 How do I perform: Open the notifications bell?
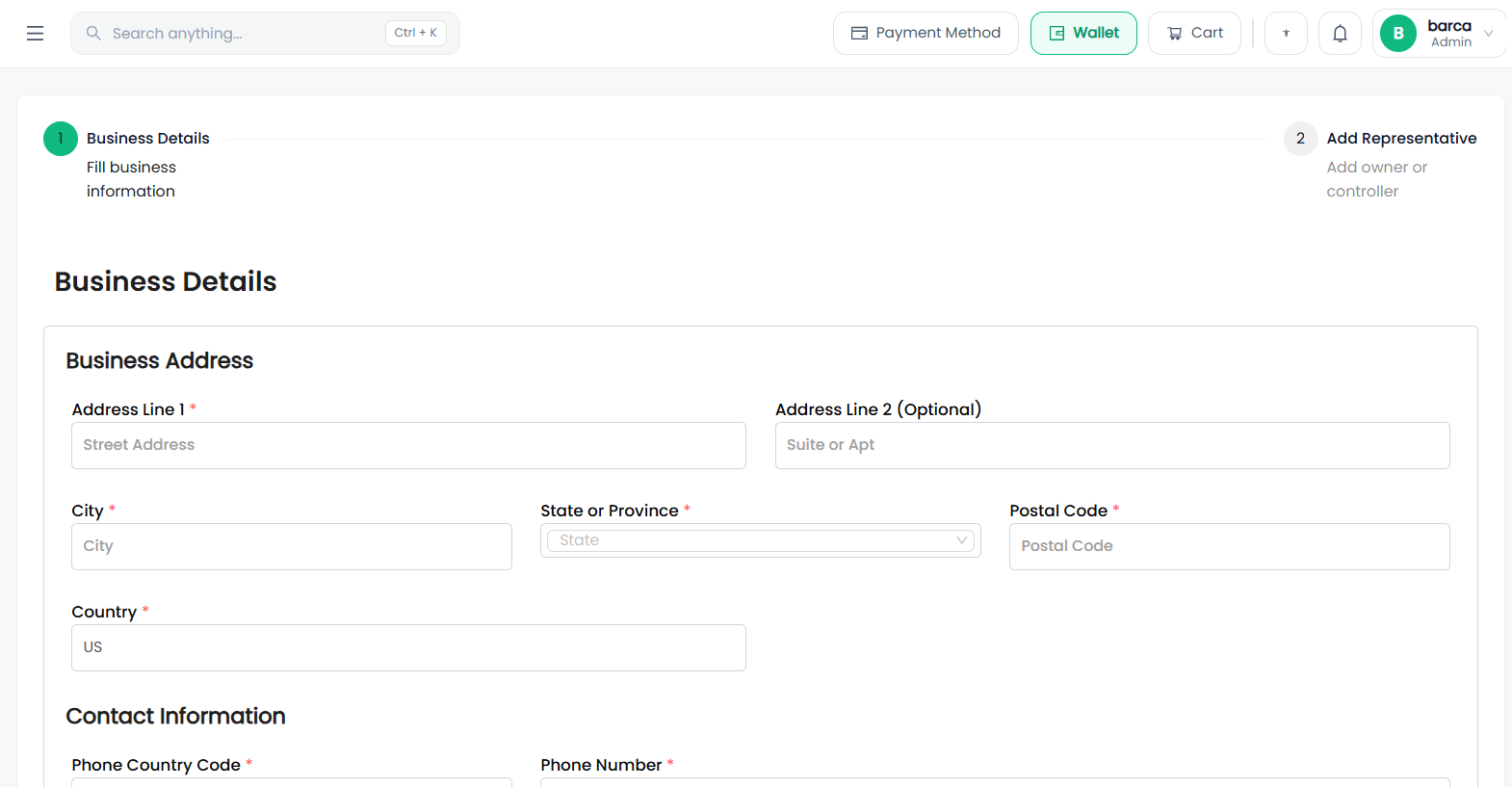pyautogui.click(x=1340, y=34)
